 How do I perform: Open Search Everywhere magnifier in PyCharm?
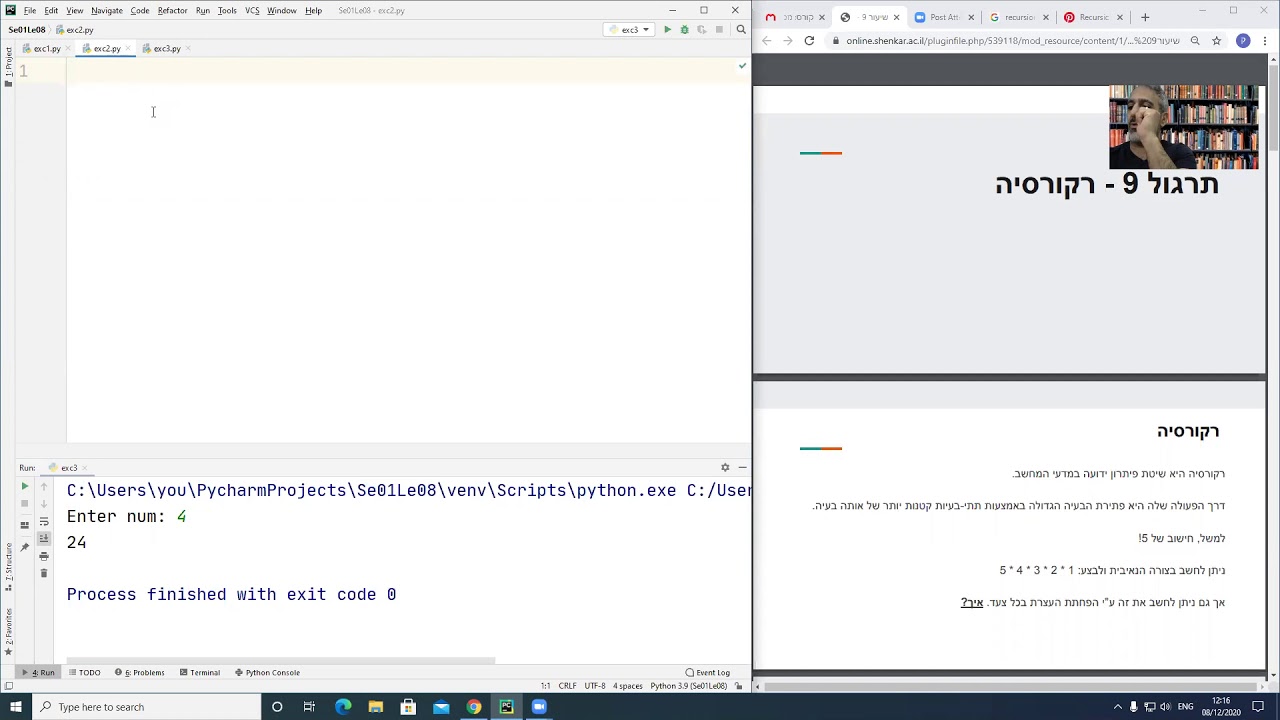tap(741, 30)
